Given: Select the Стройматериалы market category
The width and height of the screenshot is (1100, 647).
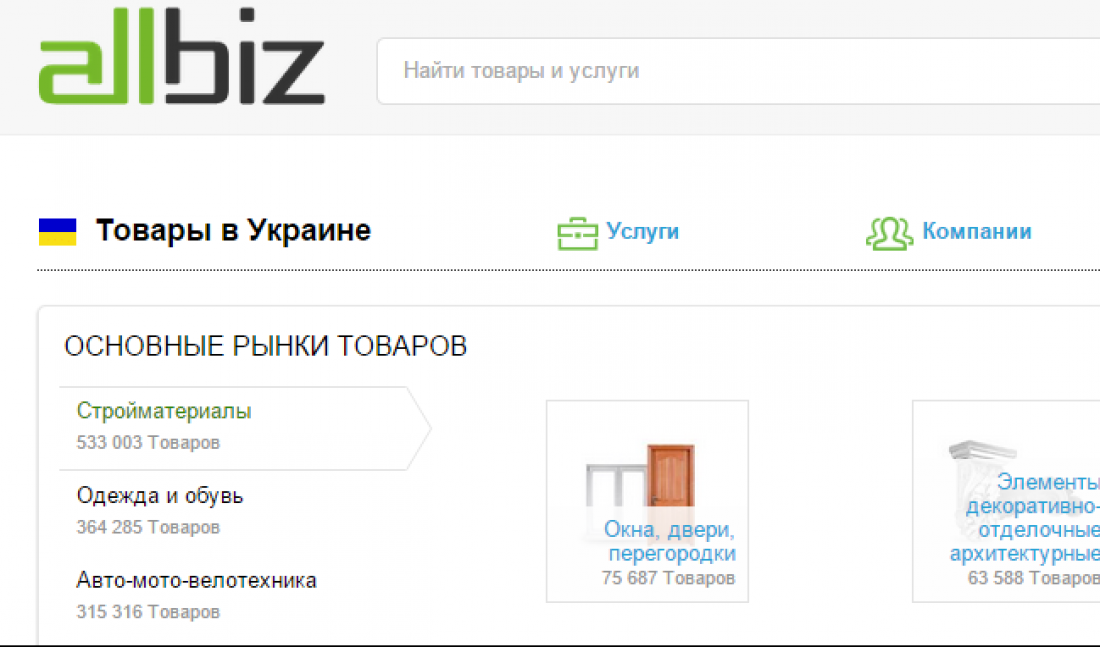Looking at the screenshot, I should tap(163, 411).
